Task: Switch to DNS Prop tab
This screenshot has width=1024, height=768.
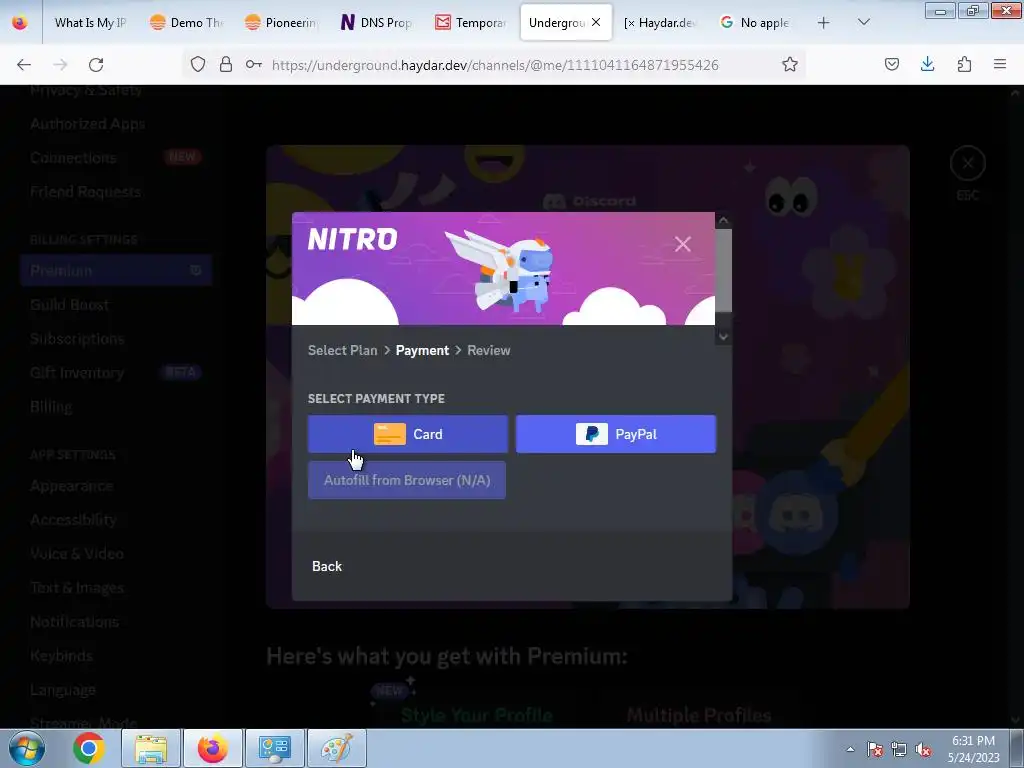Action: click(x=376, y=23)
